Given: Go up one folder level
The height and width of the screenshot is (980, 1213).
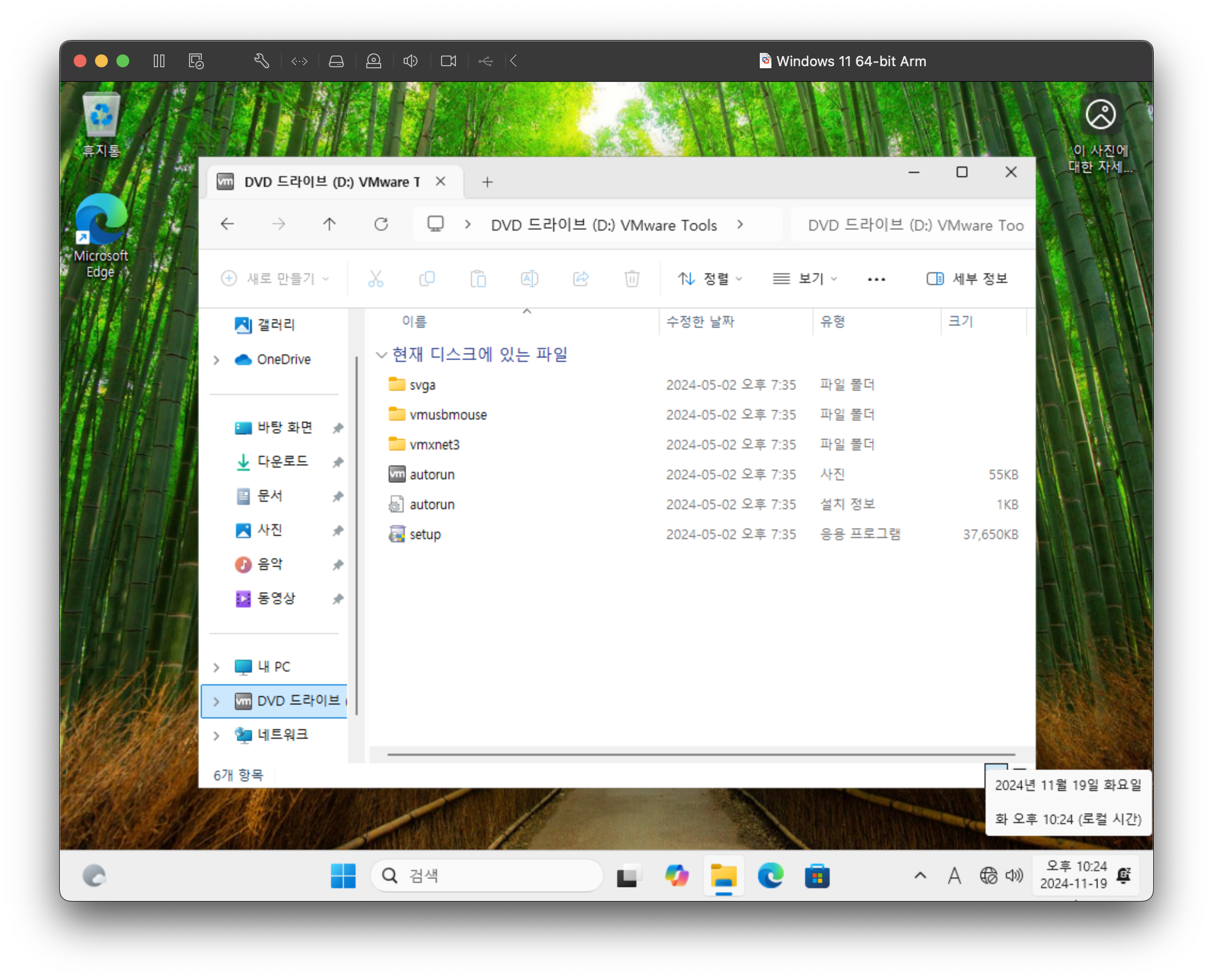Looking at the screenshot, I should (x=329, y=225).
